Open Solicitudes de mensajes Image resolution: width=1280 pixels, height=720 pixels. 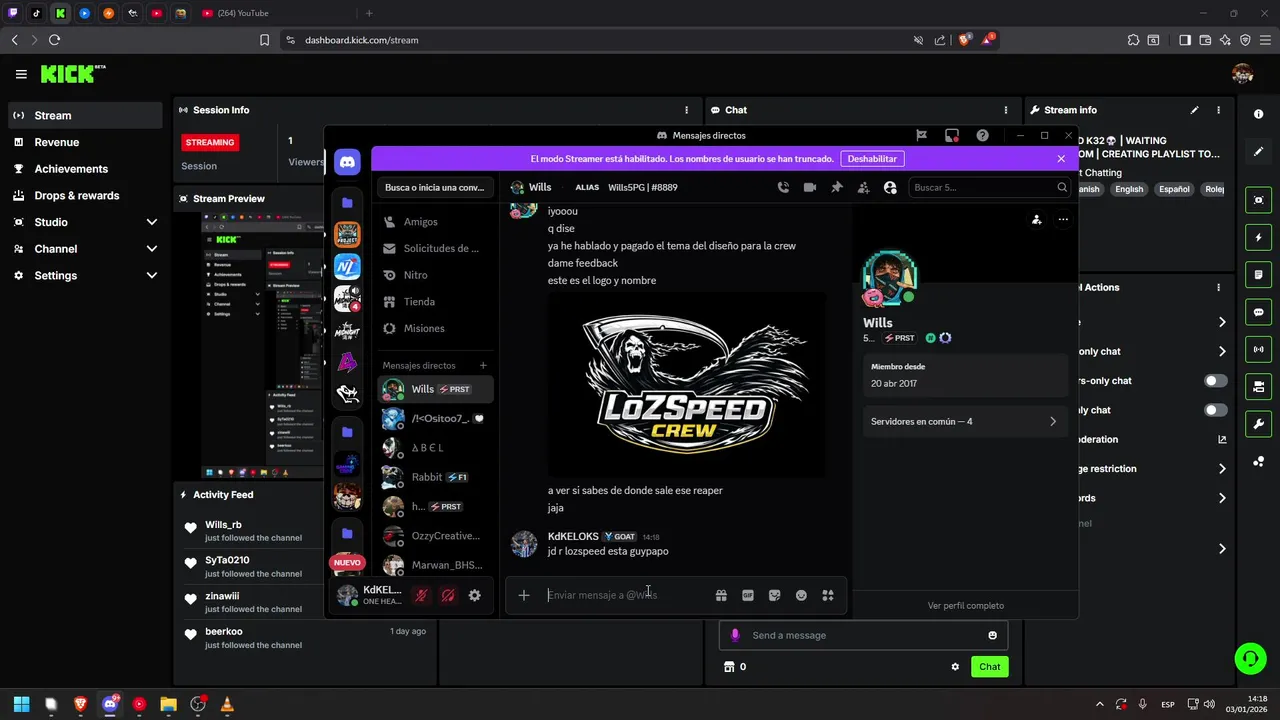tap(437, 248)
